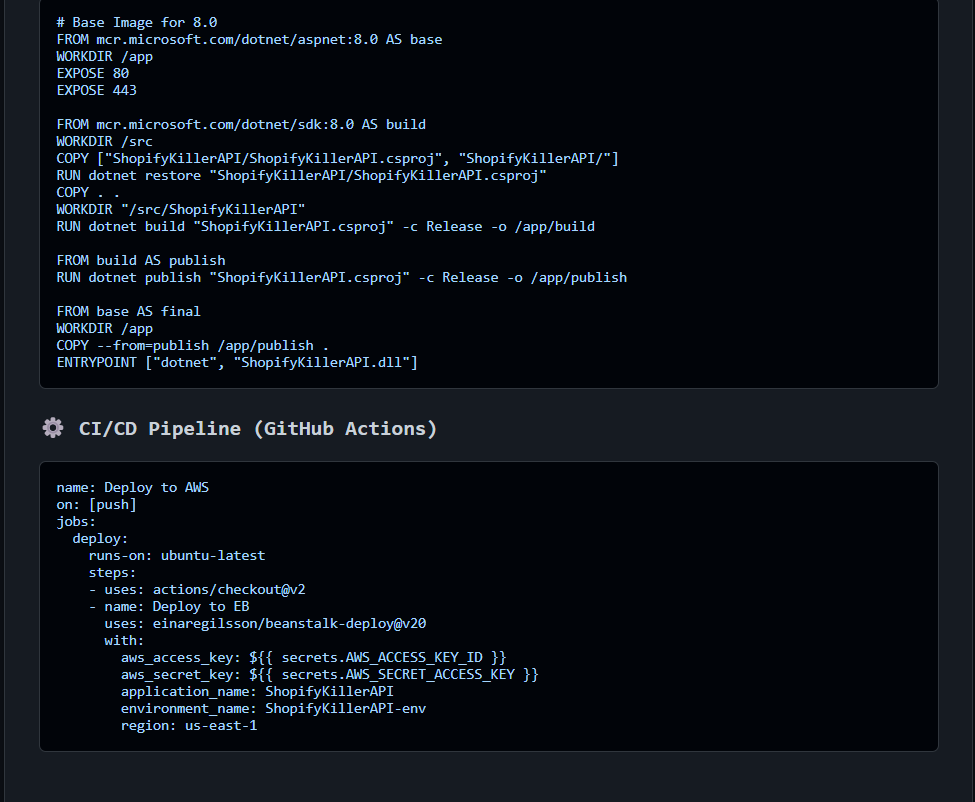Image resolution: width=975 pixels, height=802 pixels.
Task: Click the aspnet:8.0 AS base FROM line
Action: [249, 39]
